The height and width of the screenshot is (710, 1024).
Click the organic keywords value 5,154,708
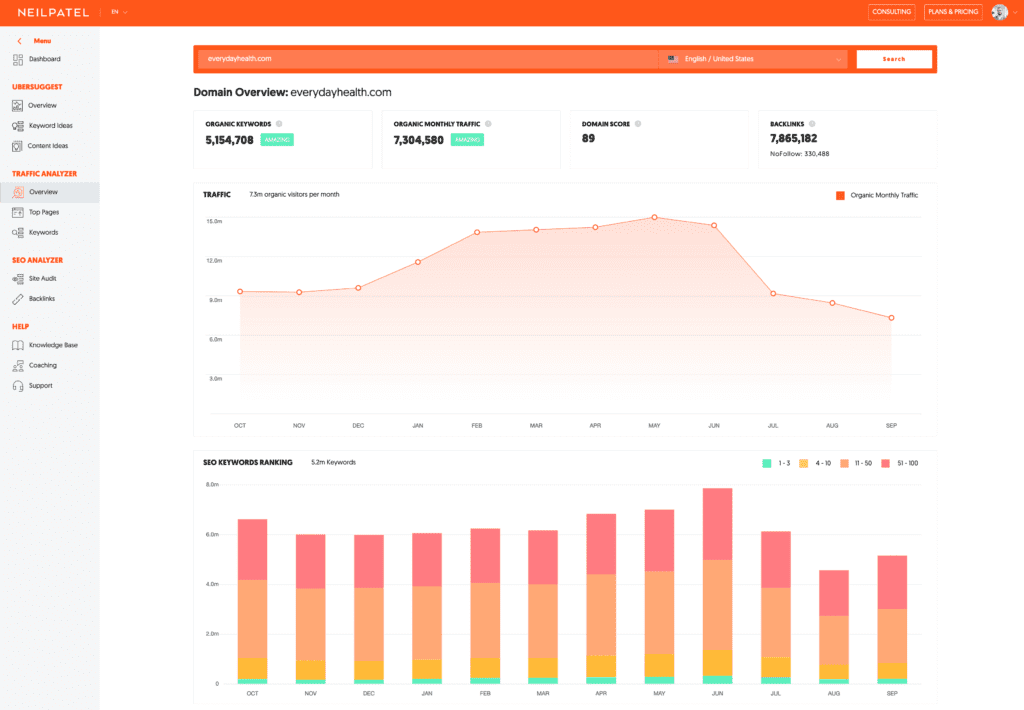(229, 140)
